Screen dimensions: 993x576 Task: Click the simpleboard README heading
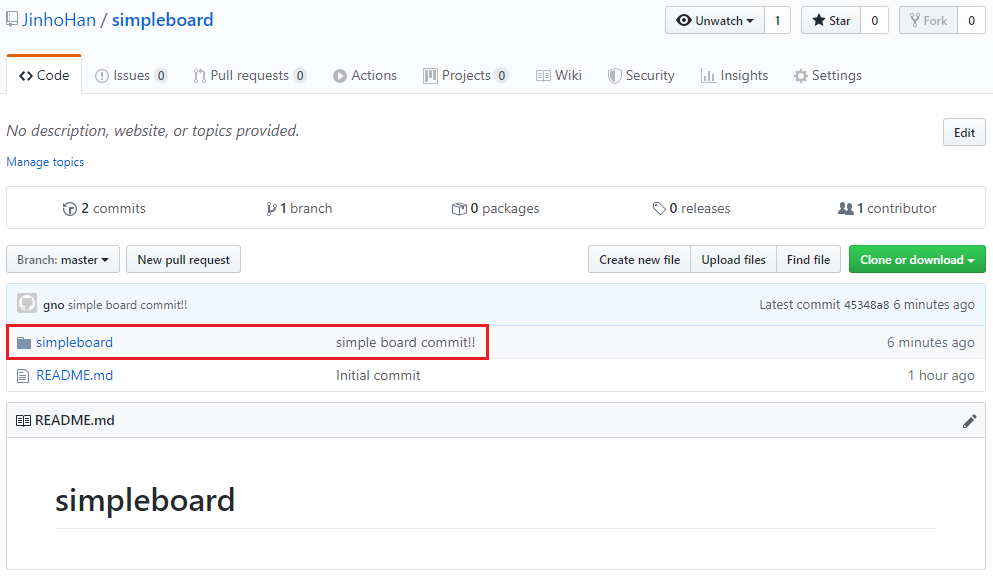coord(145,500)
